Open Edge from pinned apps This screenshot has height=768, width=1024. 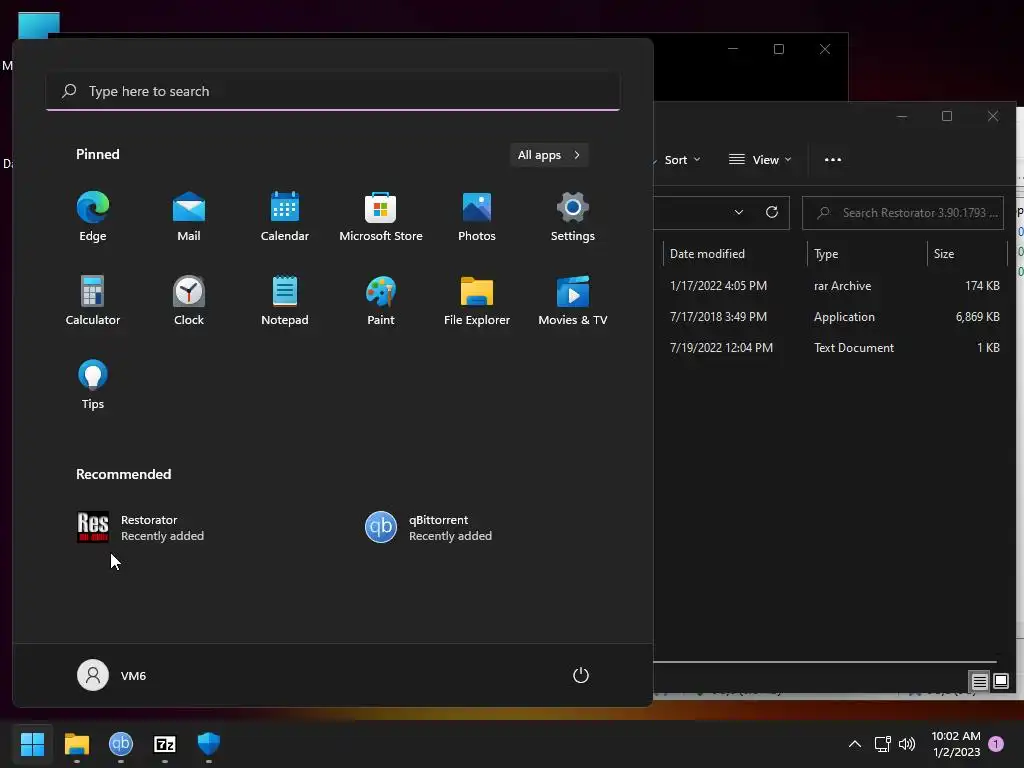point(93,217)
